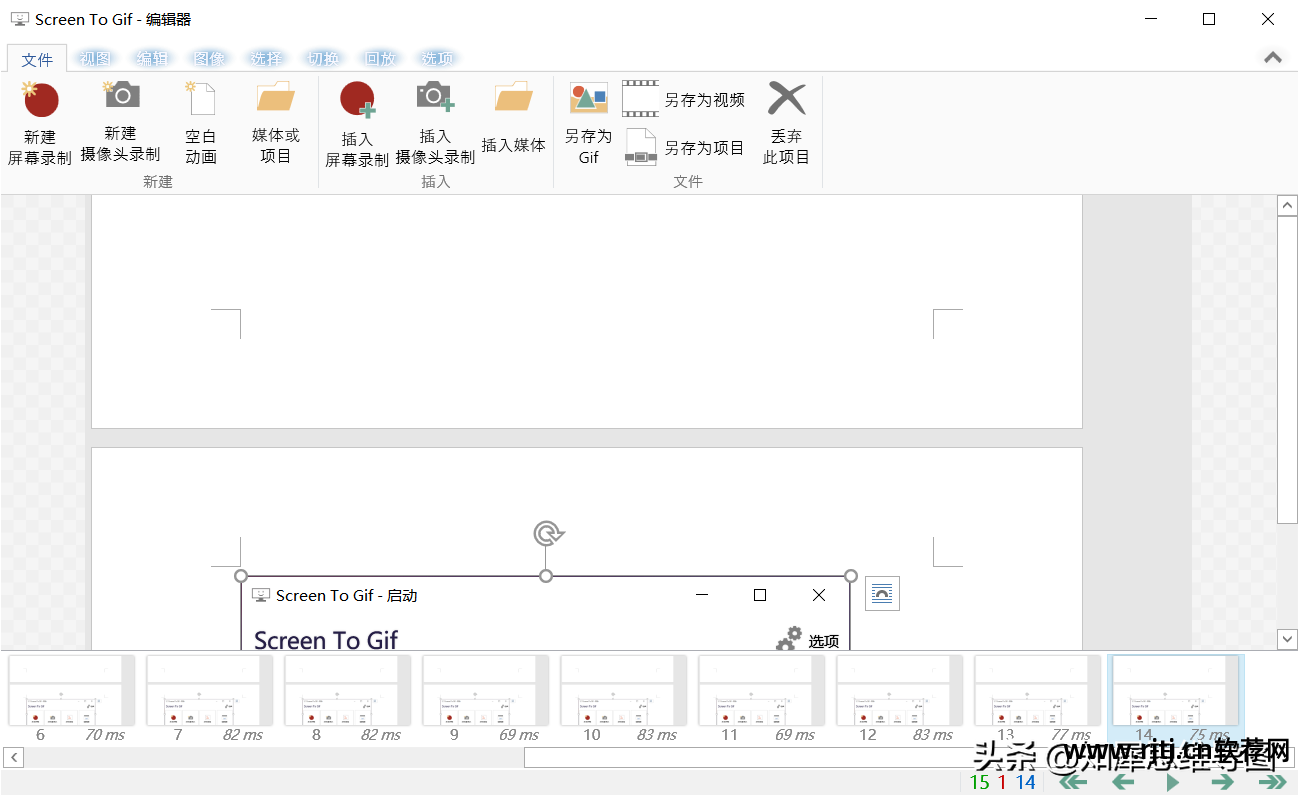This screenshot has height=796, width=1299.
Task: Start a new screen recording (新建屏幕录制)
Action: click(40, 124)
